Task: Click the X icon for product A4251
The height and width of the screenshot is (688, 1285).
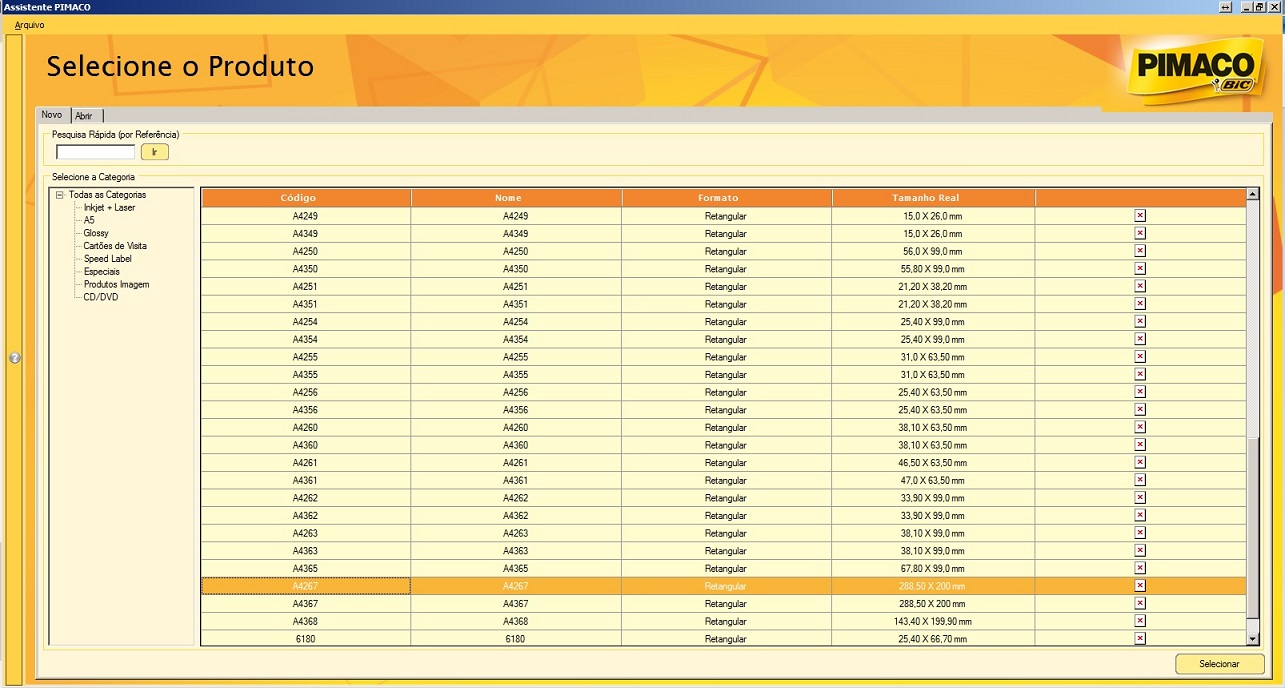Action: coord(1140,286)
